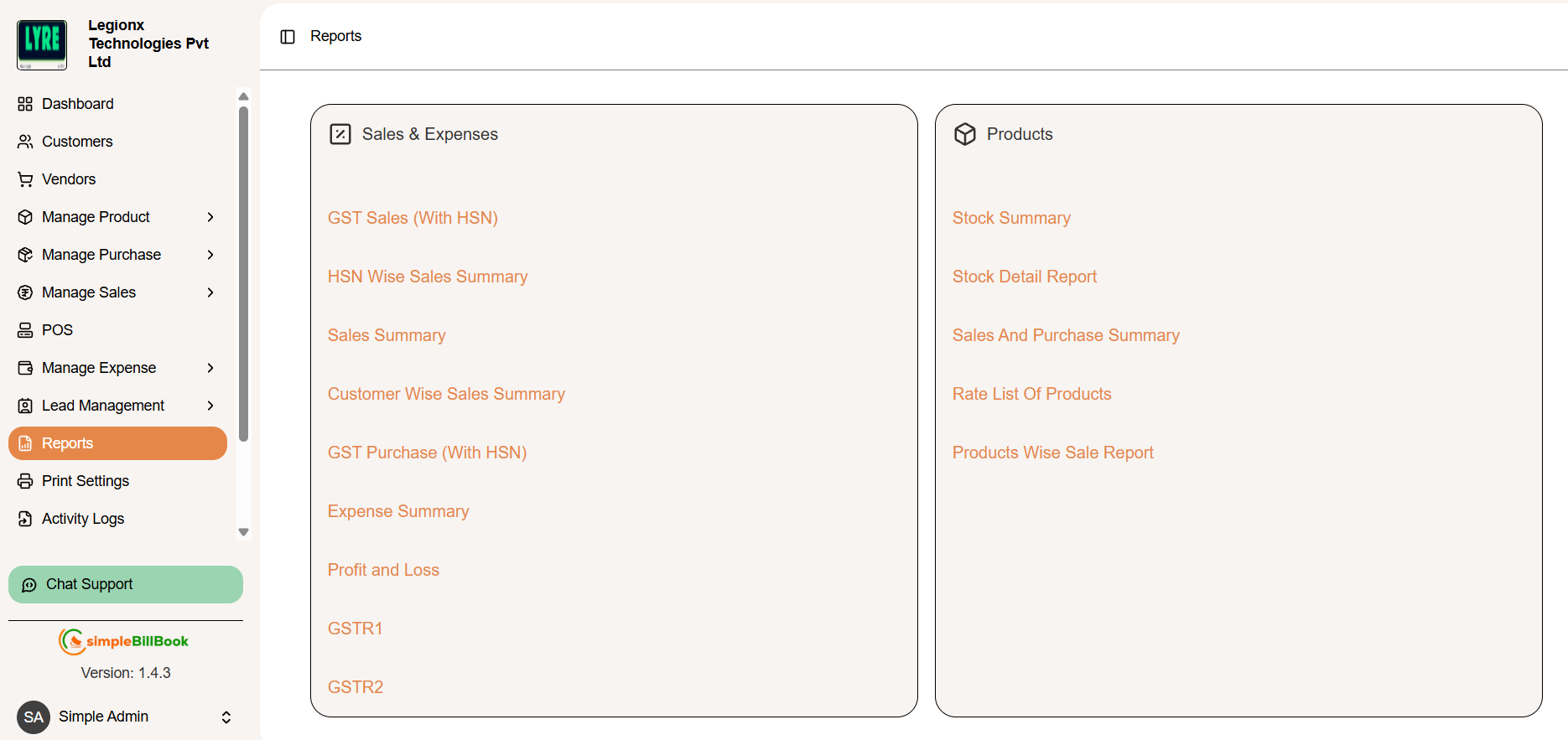Image resolution: width=1568 pixels, height=740 pixels.
Task: Open Dashboard from the sidebar
Action: (117, 104)
